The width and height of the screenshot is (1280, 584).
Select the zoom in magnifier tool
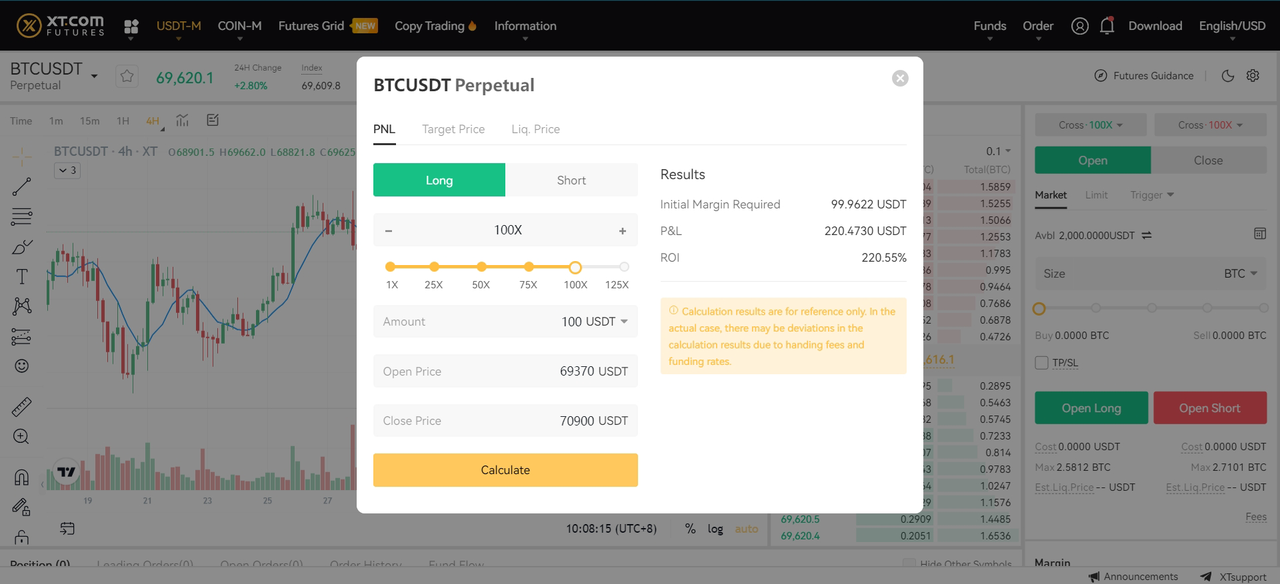pos(21,437)
